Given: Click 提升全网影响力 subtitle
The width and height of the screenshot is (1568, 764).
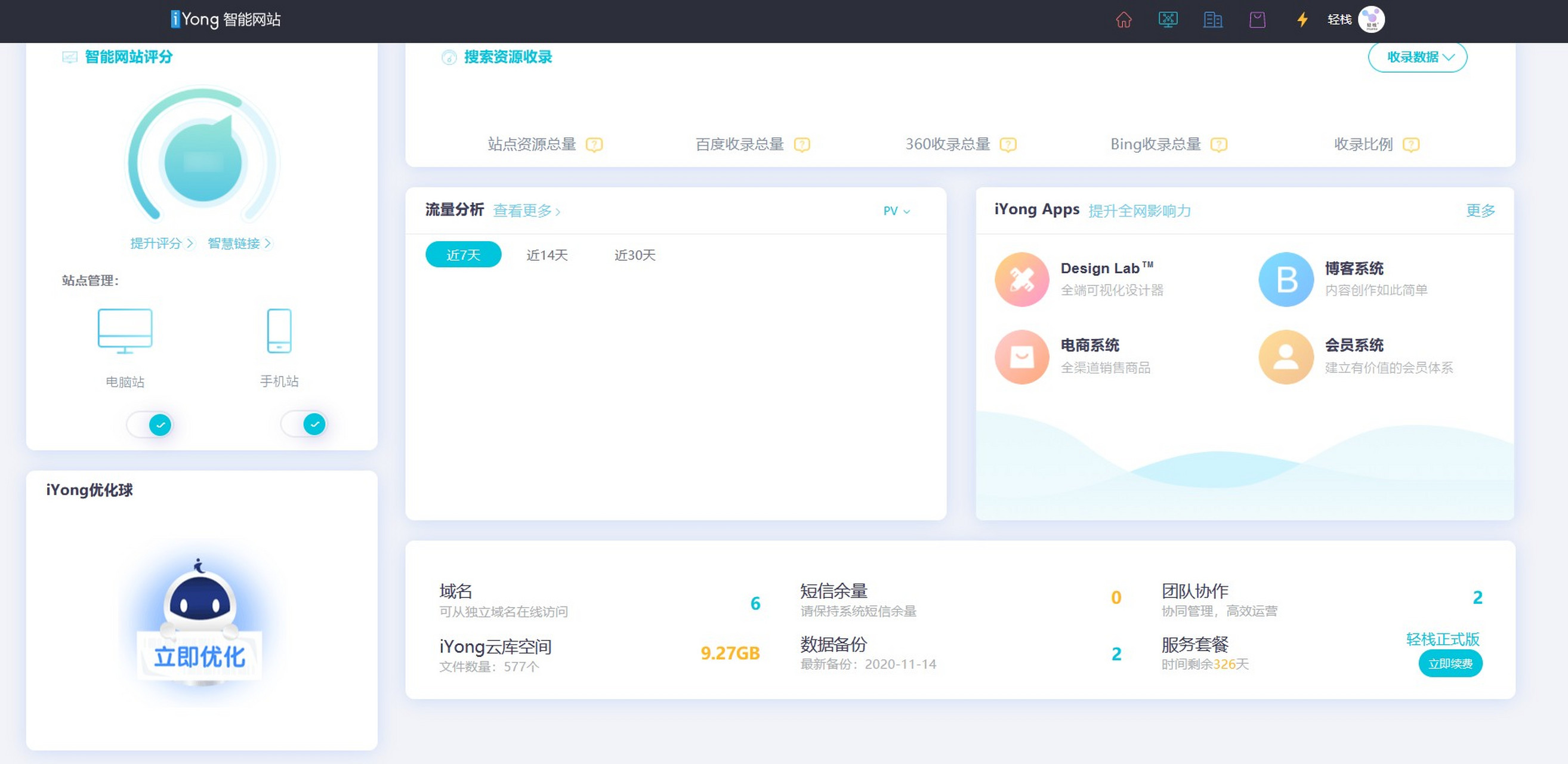Looking at the screenshot, I should tap(1140, 211).
